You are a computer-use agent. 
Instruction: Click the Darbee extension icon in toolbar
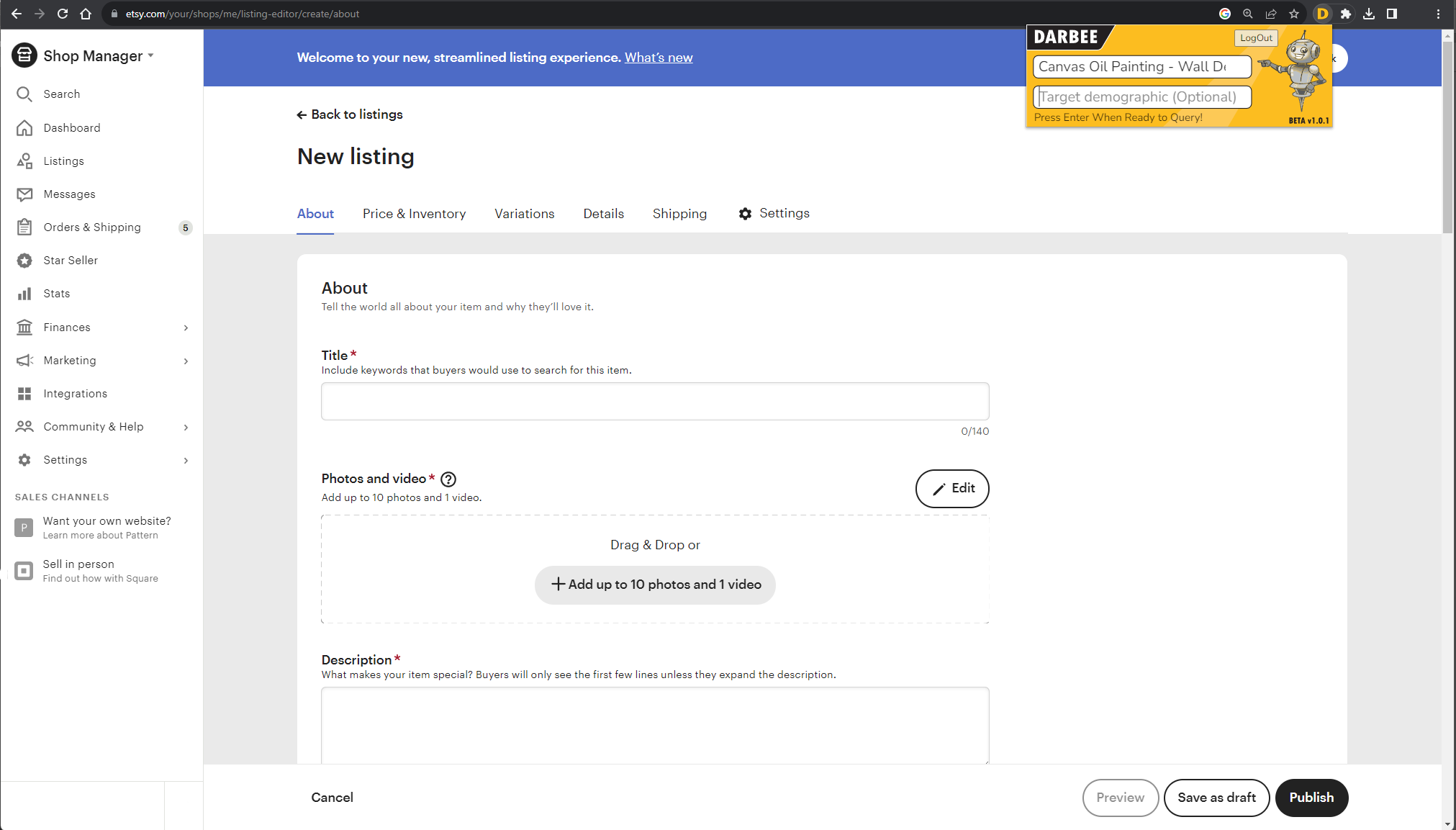tap(1322, 14)
